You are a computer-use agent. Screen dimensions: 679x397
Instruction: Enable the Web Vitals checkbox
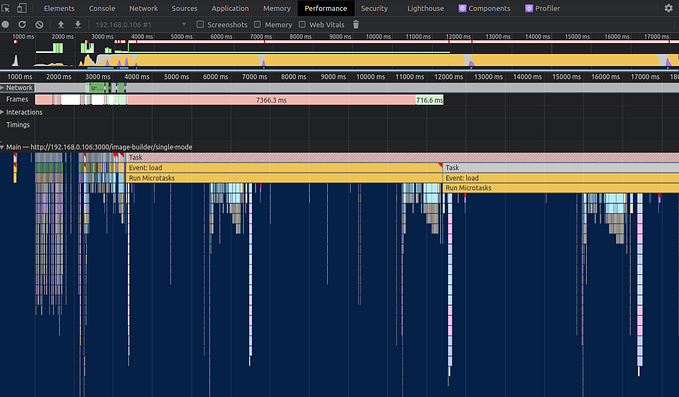(x=302, y=25)
